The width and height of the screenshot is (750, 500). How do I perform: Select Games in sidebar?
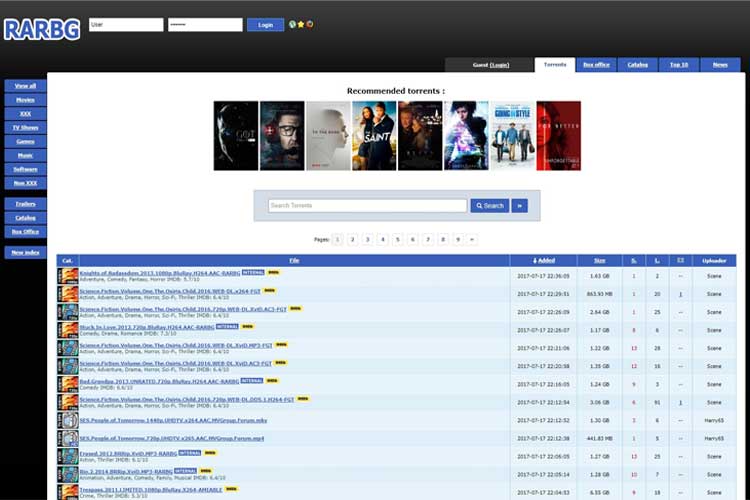pyautogui.click(x=25, y=141)
